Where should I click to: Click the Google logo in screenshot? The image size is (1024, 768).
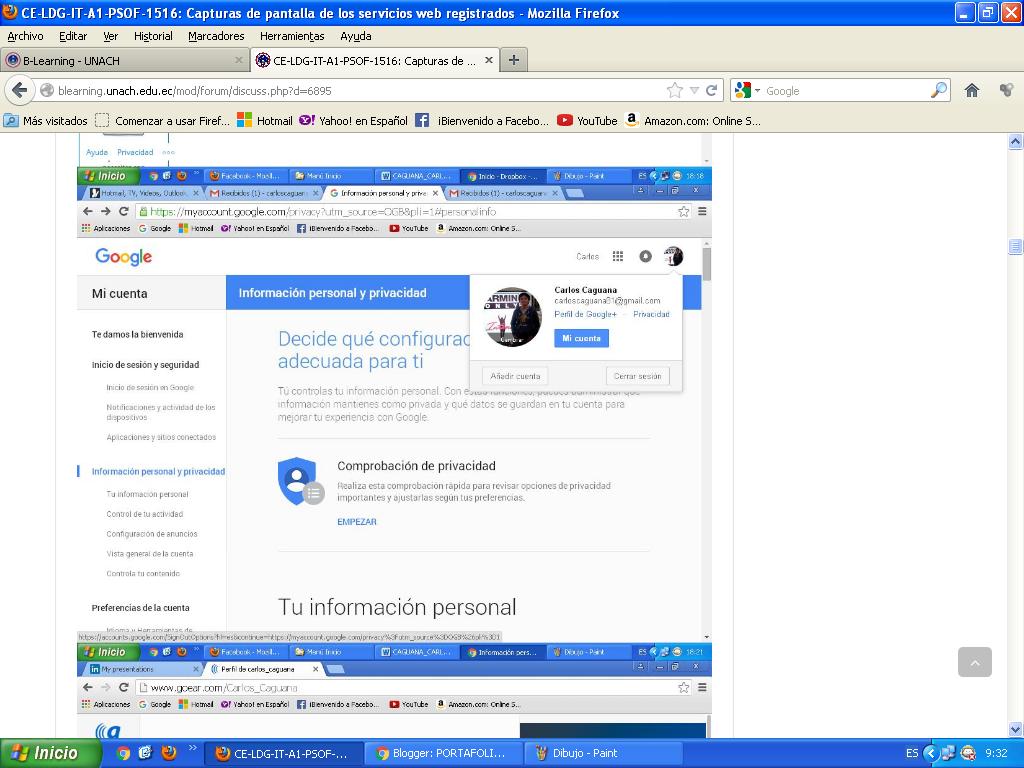pos(123,257)
